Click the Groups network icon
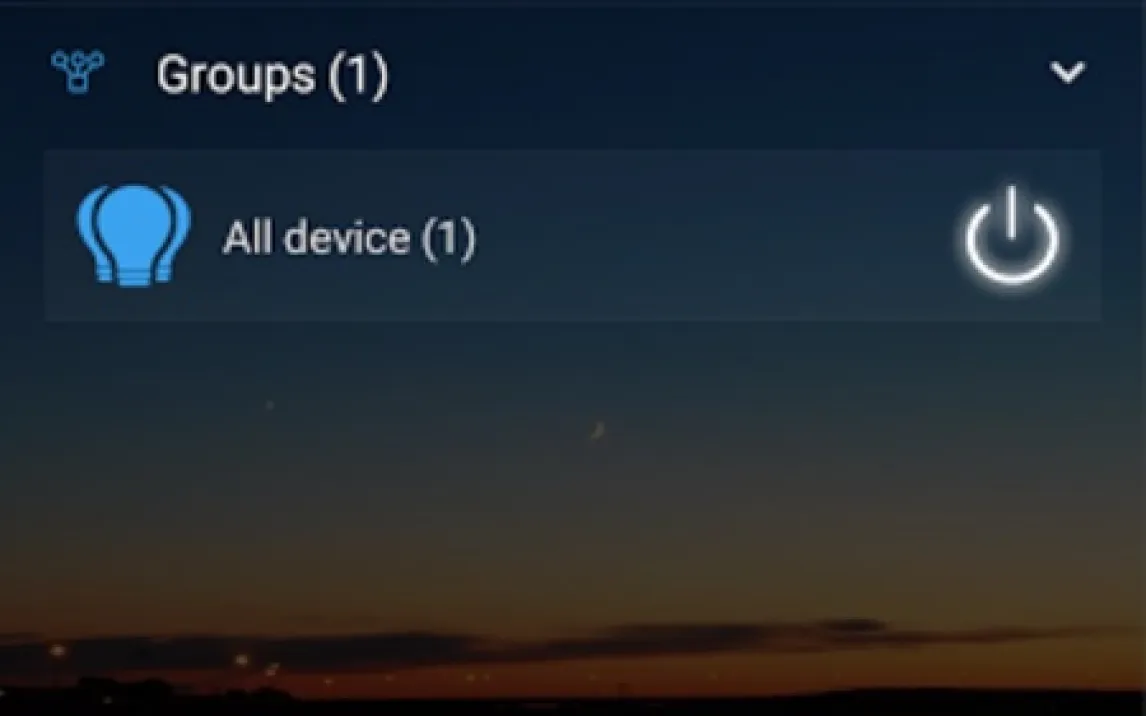The width and height of the screenshot is (1146, 716). [x=77, y=72]
